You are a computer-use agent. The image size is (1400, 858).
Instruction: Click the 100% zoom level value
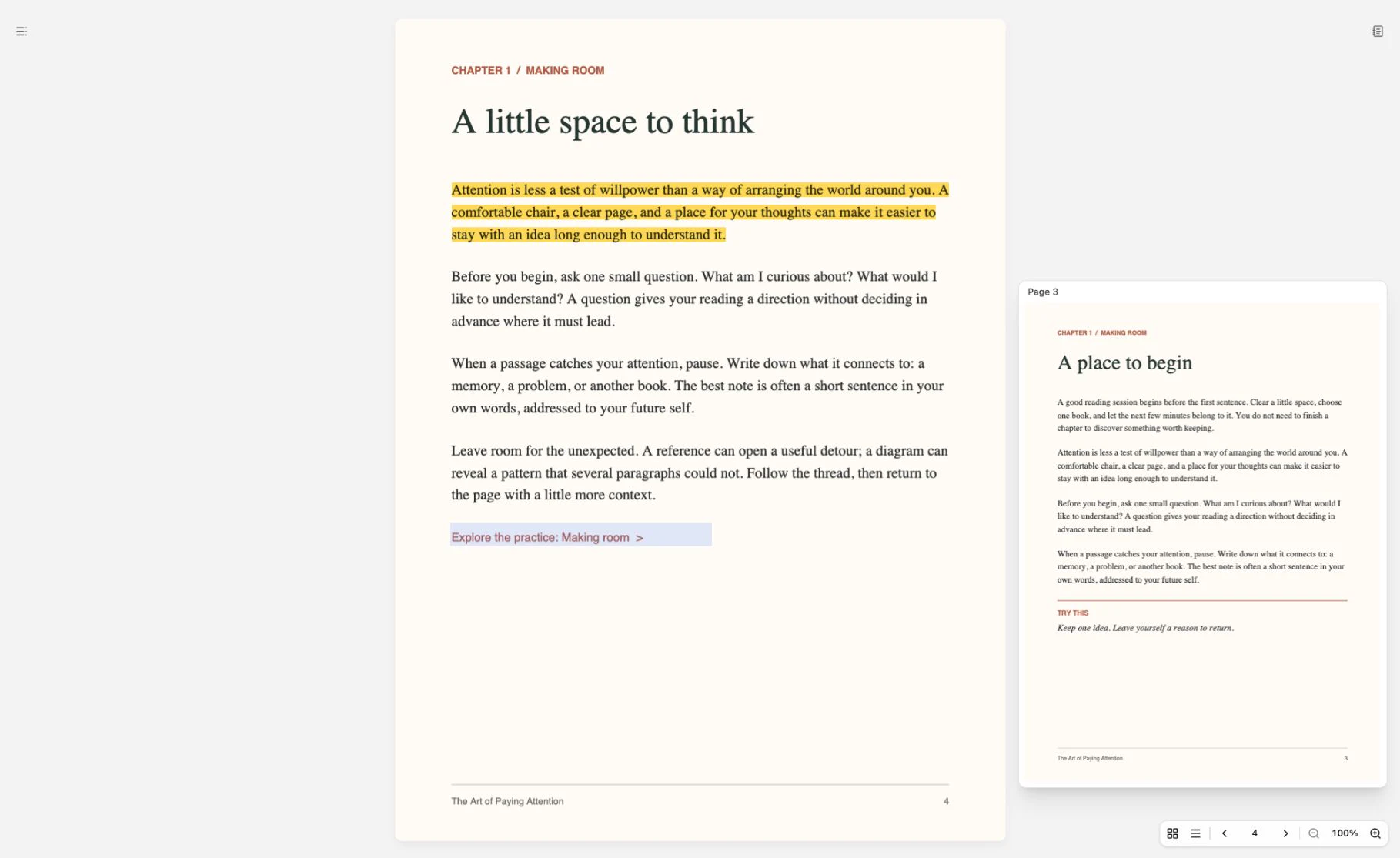[1345, 833]
